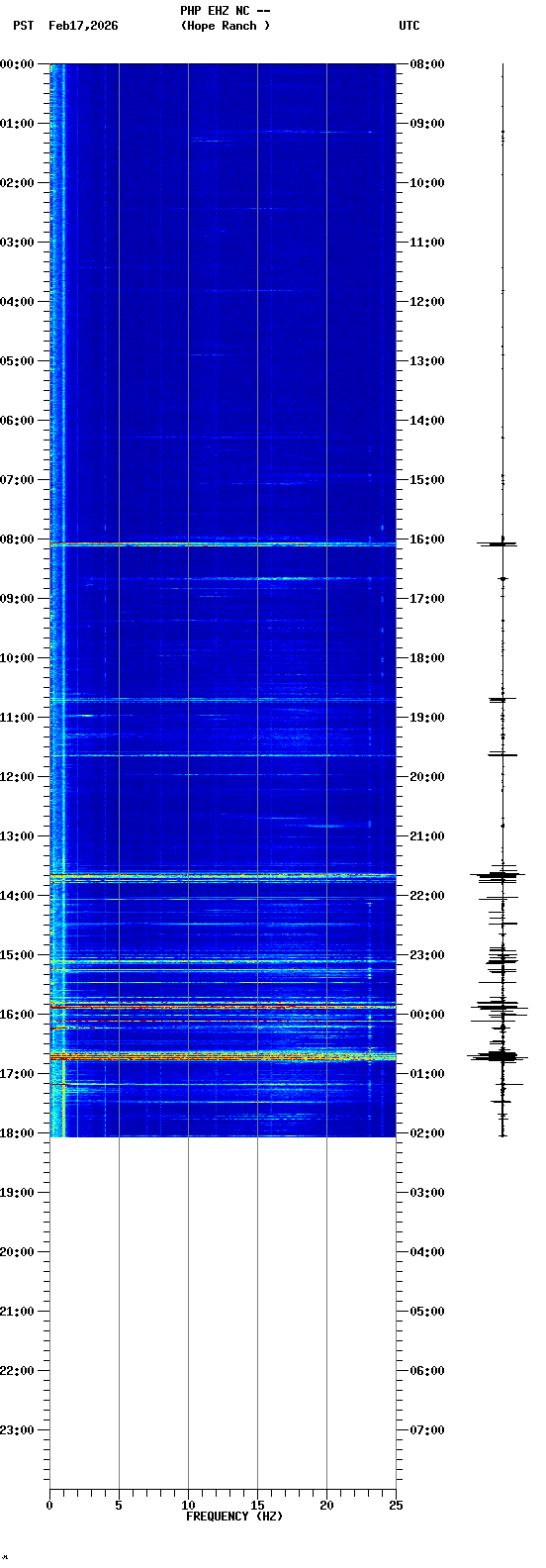Click the '06:00' UTC time label

click(427, 1371)
